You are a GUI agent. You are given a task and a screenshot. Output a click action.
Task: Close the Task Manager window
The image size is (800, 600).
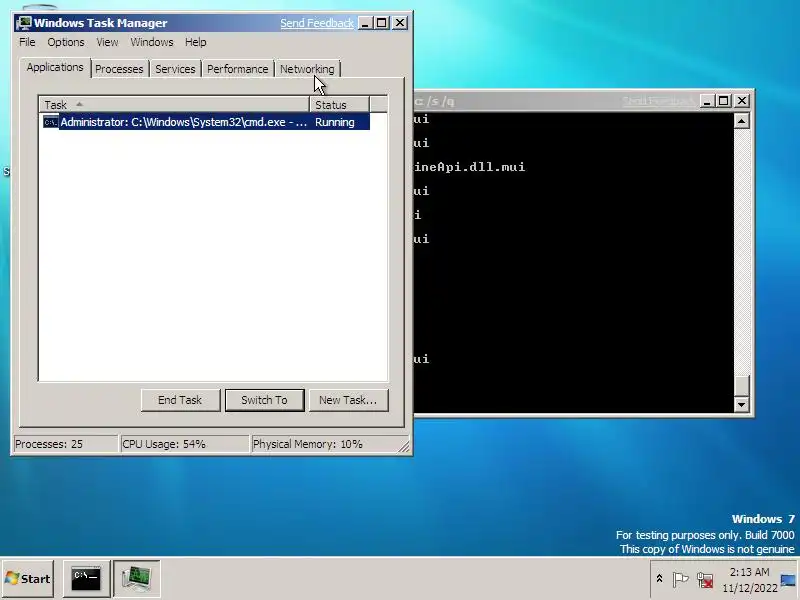400,23
